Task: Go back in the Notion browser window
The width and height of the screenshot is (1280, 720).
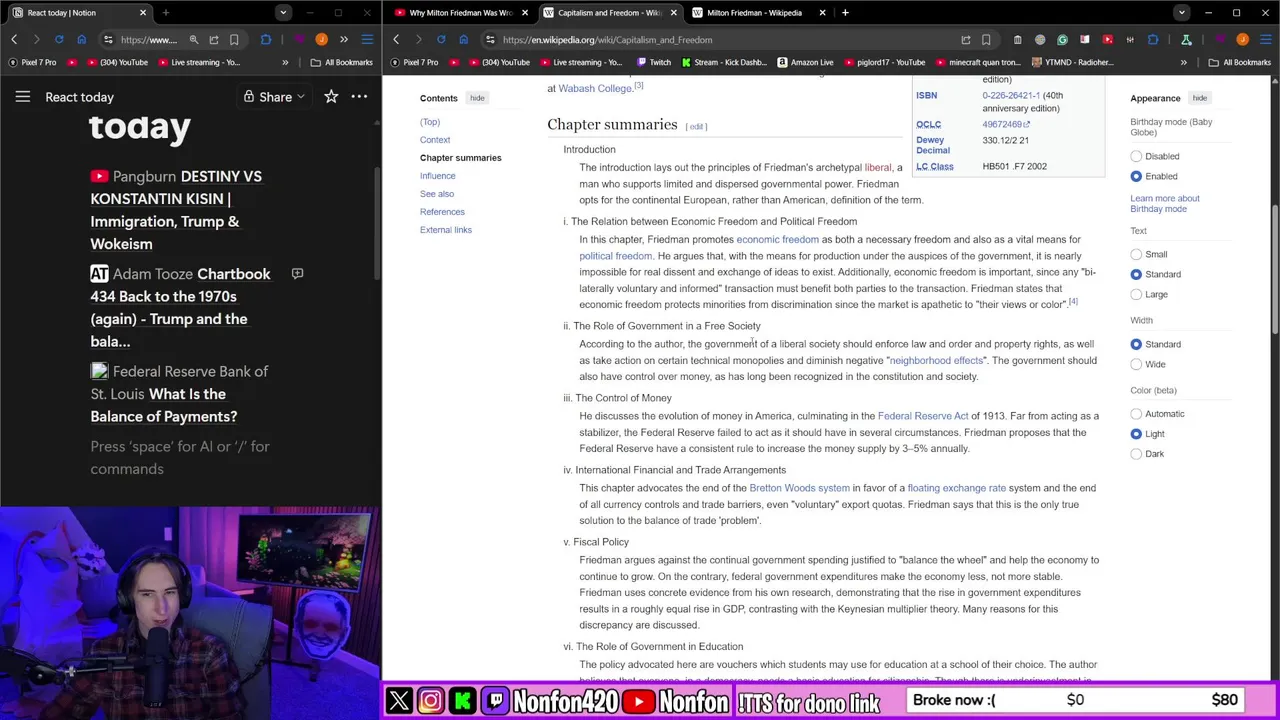Action: click(14, 40)
